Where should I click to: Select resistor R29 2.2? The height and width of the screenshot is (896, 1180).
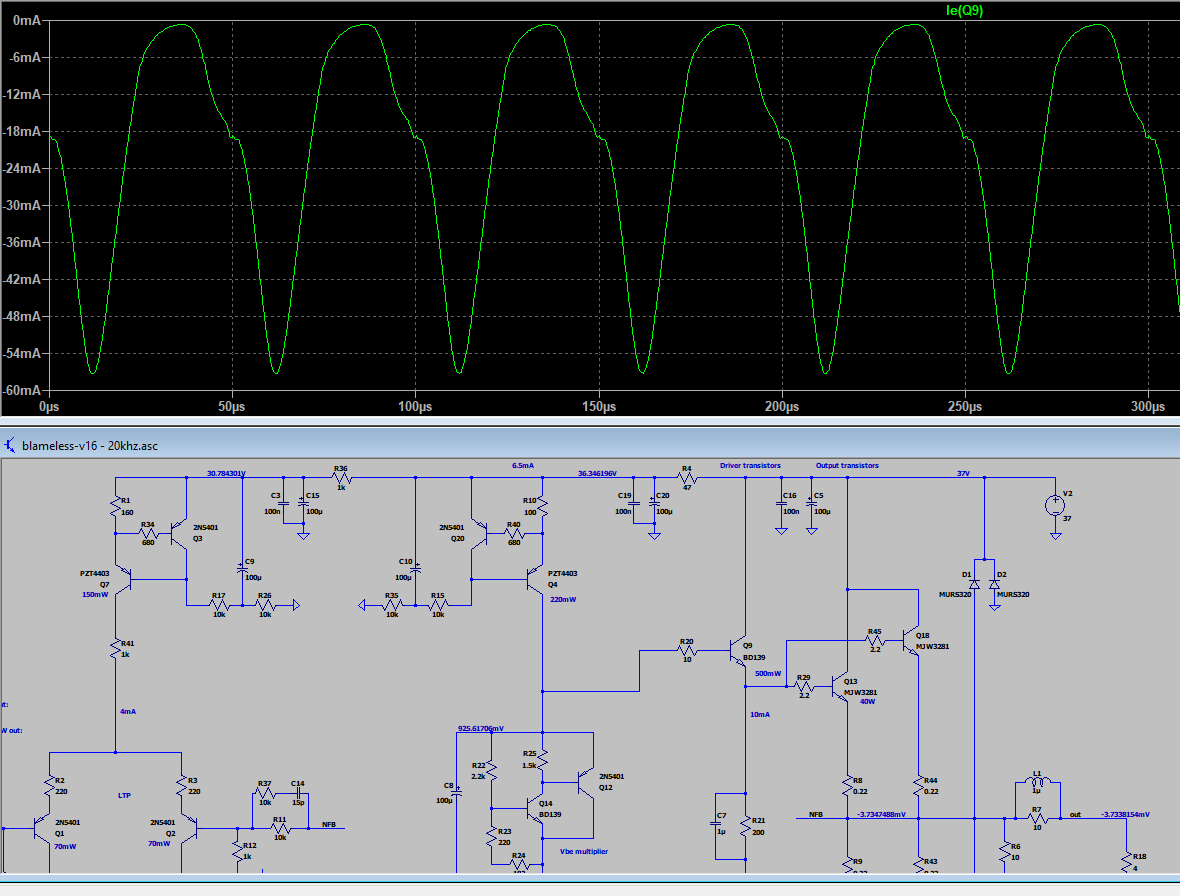[x=804, y=686]
